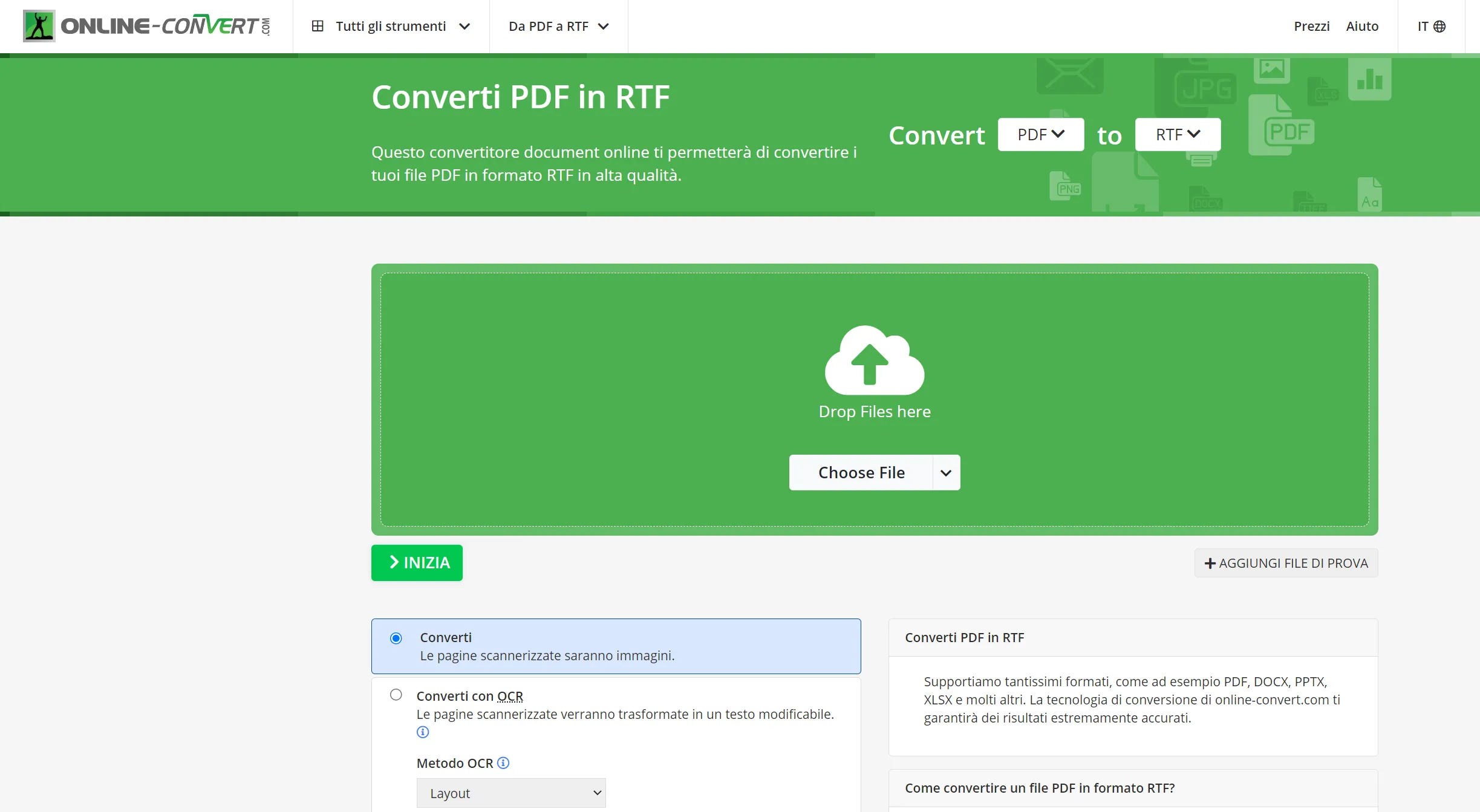This screenshot has width=1480, height=812.
Task: Click the Prezzi menu item
Action: [1310, 25]
